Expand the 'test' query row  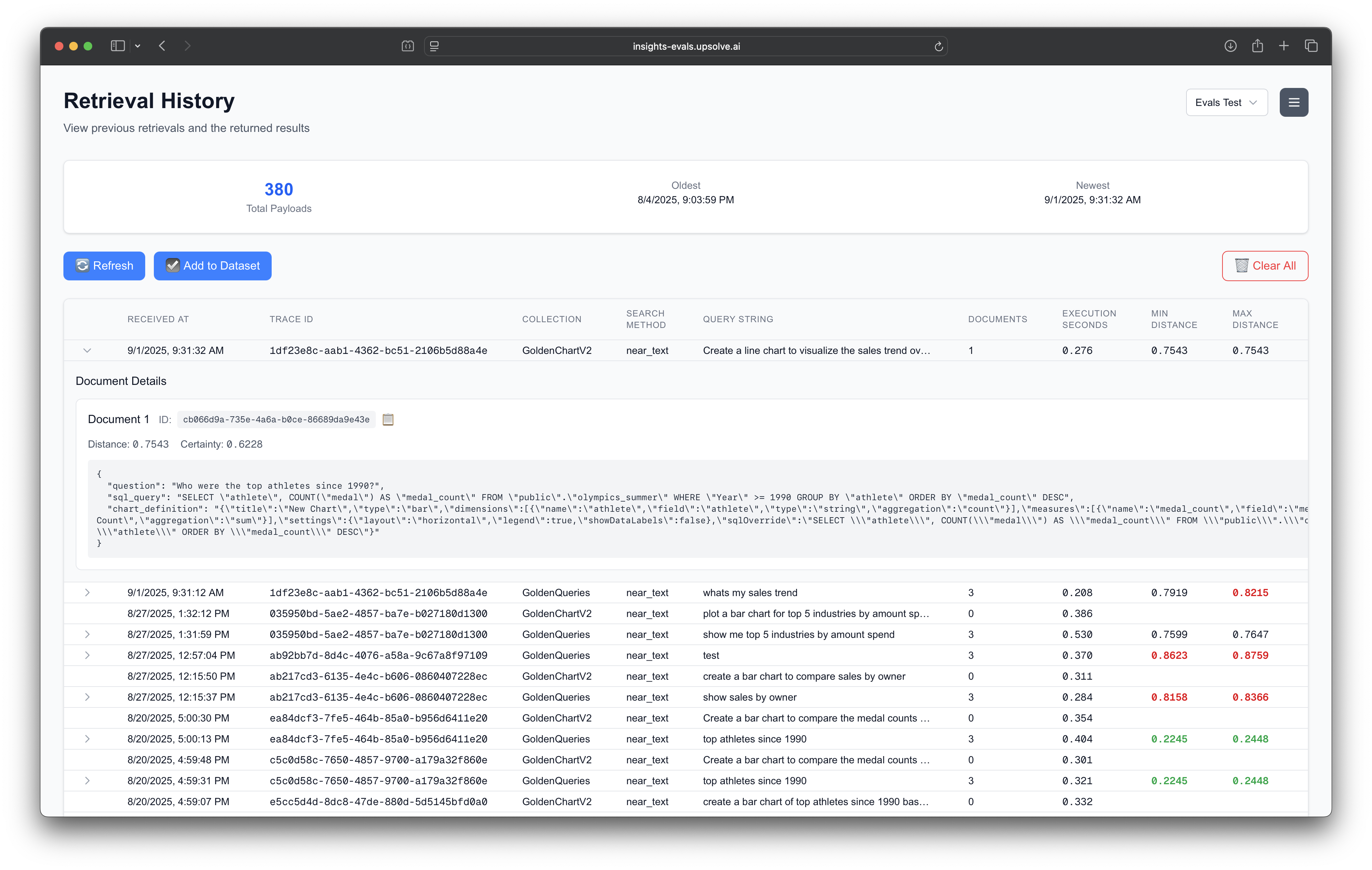87,656
